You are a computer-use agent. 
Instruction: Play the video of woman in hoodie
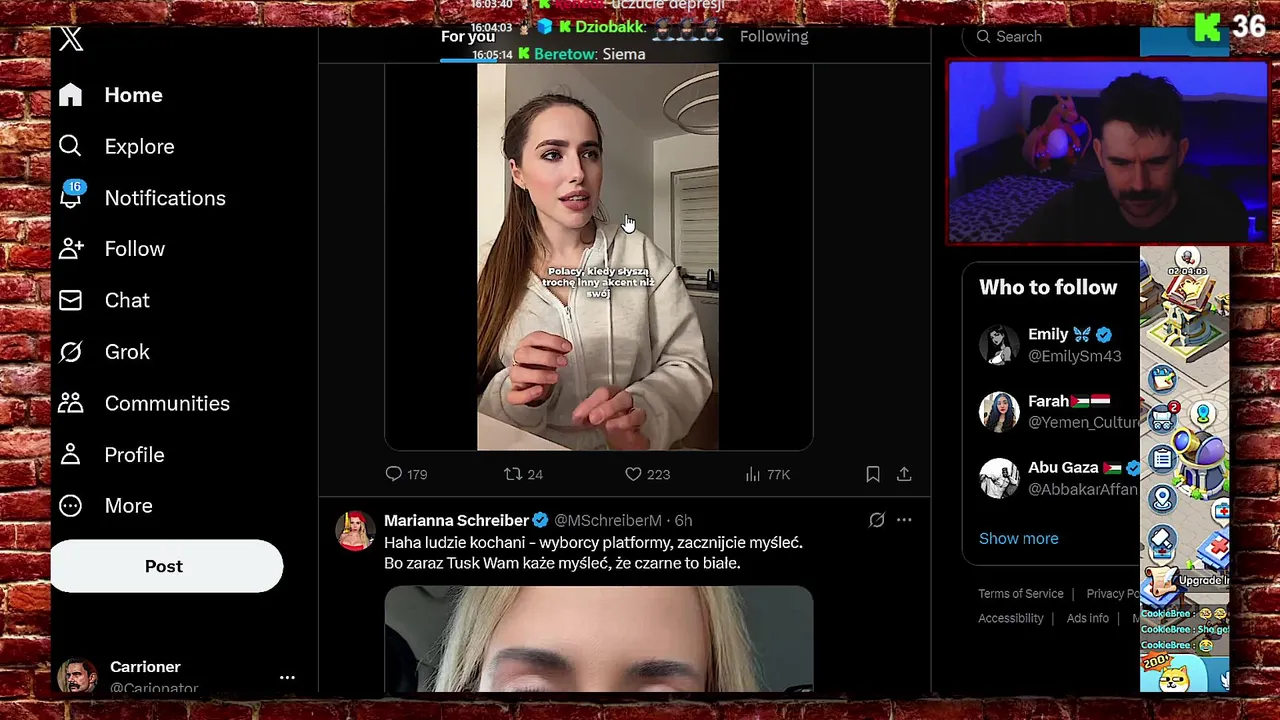598,257
